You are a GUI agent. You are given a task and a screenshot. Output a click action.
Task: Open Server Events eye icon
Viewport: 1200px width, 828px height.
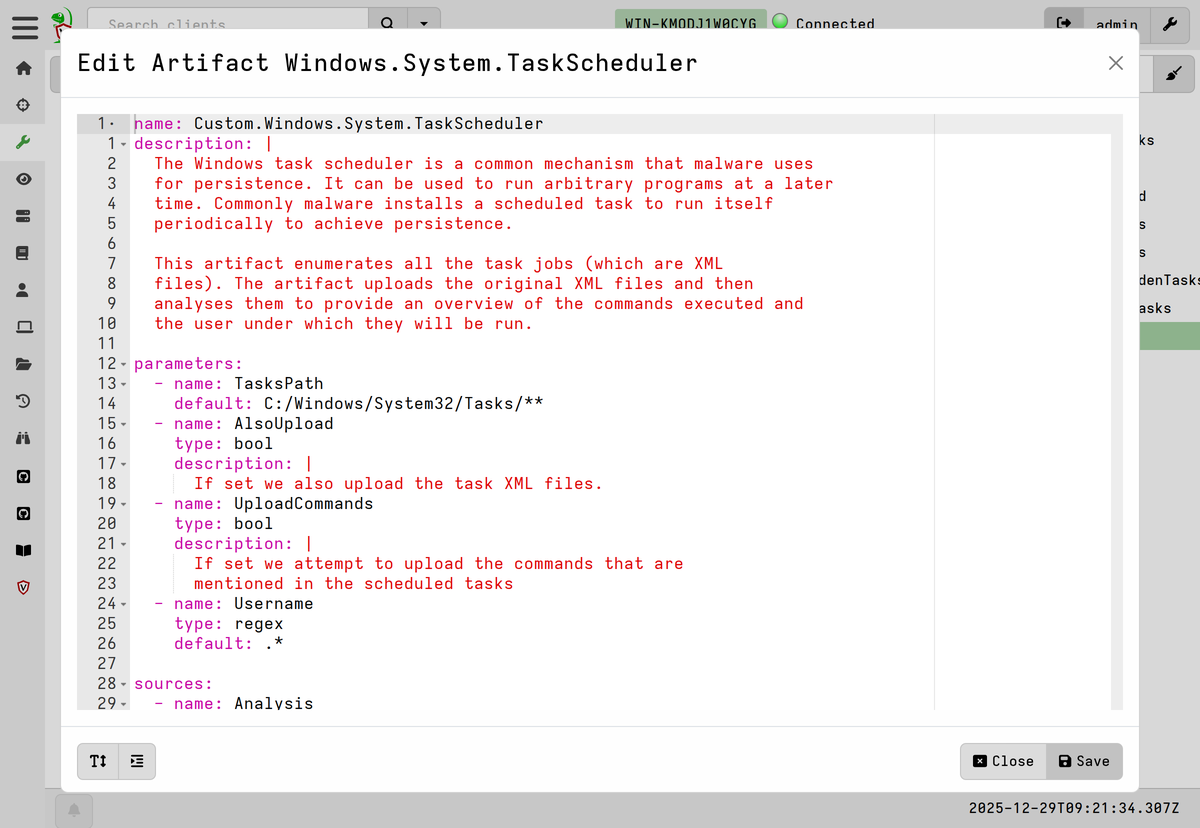pyautogui.click(x=23, y=179)
